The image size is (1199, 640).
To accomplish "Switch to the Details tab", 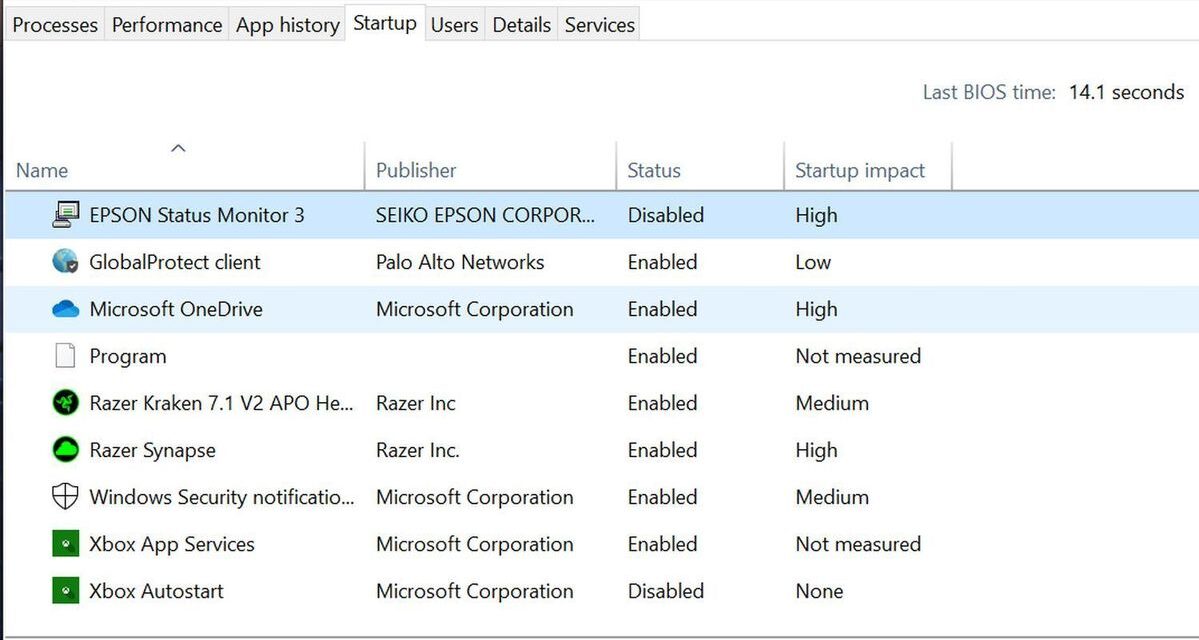I will pos(522,24).
